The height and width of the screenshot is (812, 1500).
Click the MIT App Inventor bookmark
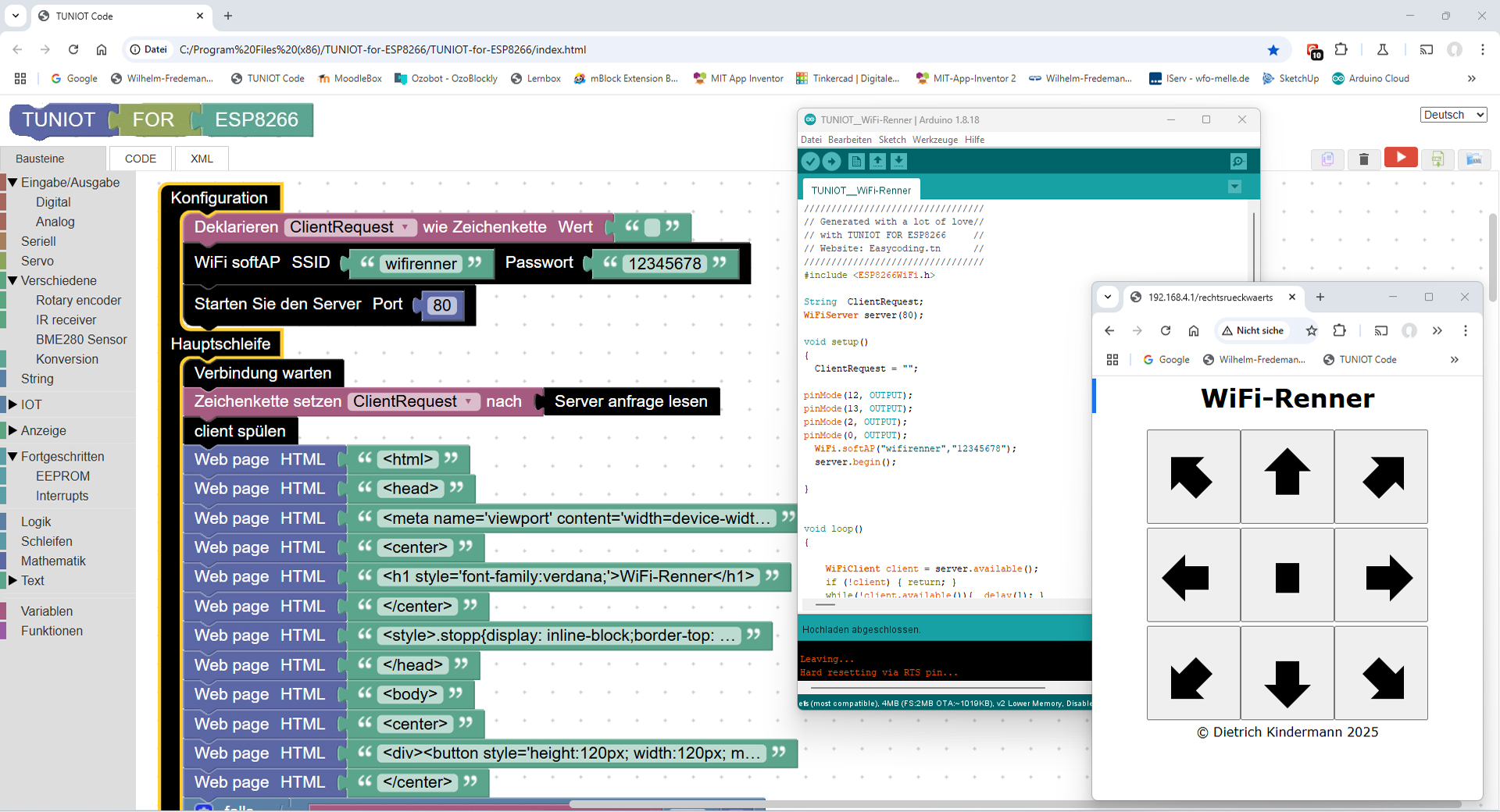pyautogui.click(x=738, y=78)
